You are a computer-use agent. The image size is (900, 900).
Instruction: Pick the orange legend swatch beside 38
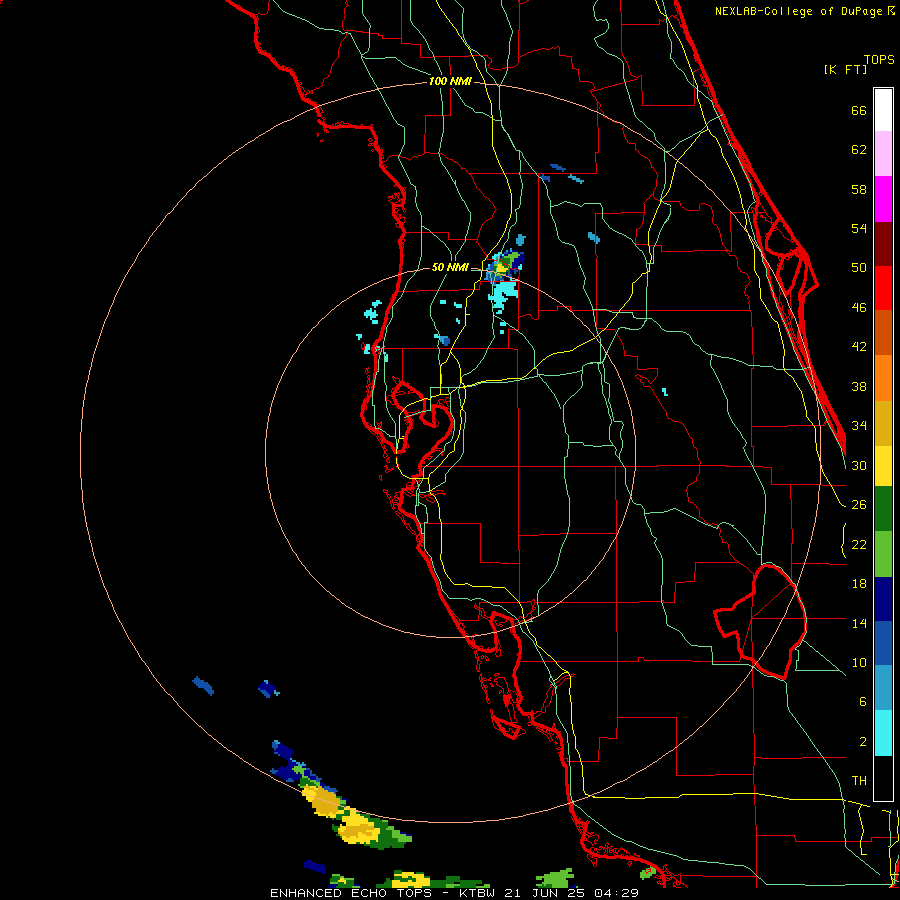pyautogui.click(x=883, y=378)
